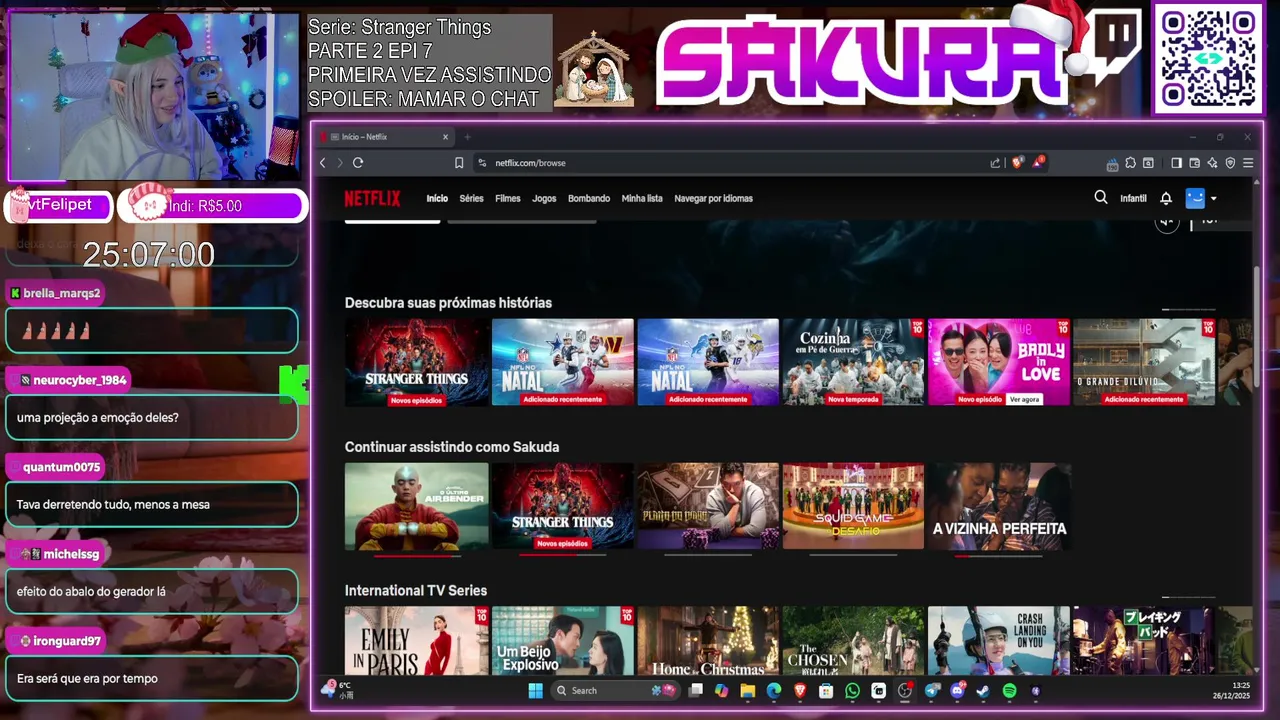Open Home for Christmas thumbnail
This screenshot has height=720, width=1280.
708,641
